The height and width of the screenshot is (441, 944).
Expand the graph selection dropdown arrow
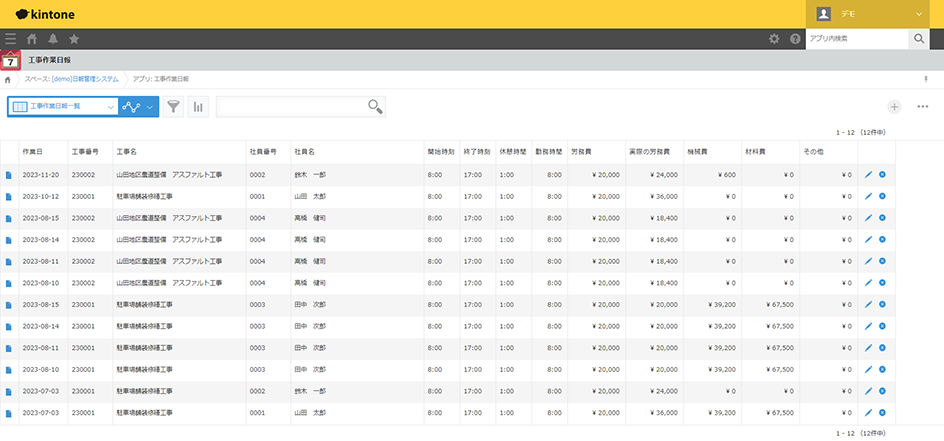(150, 107)
